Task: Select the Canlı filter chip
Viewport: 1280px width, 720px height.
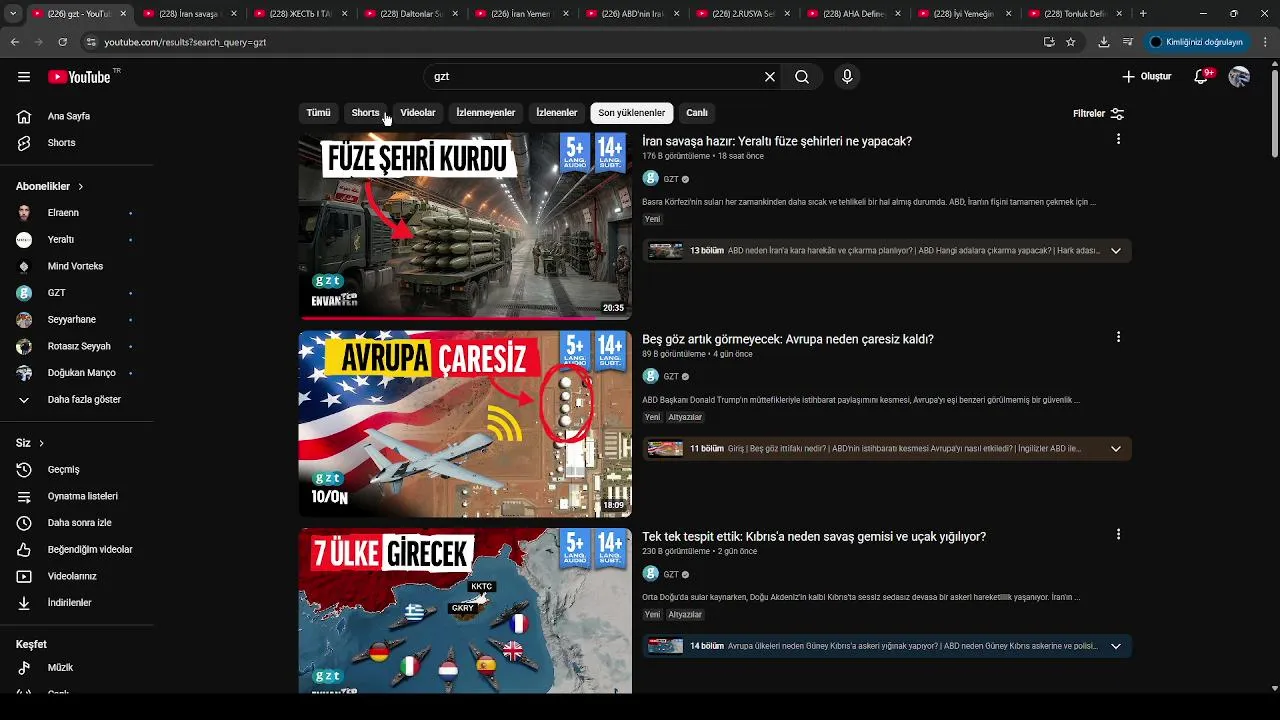Action: [x=697, y=113]
